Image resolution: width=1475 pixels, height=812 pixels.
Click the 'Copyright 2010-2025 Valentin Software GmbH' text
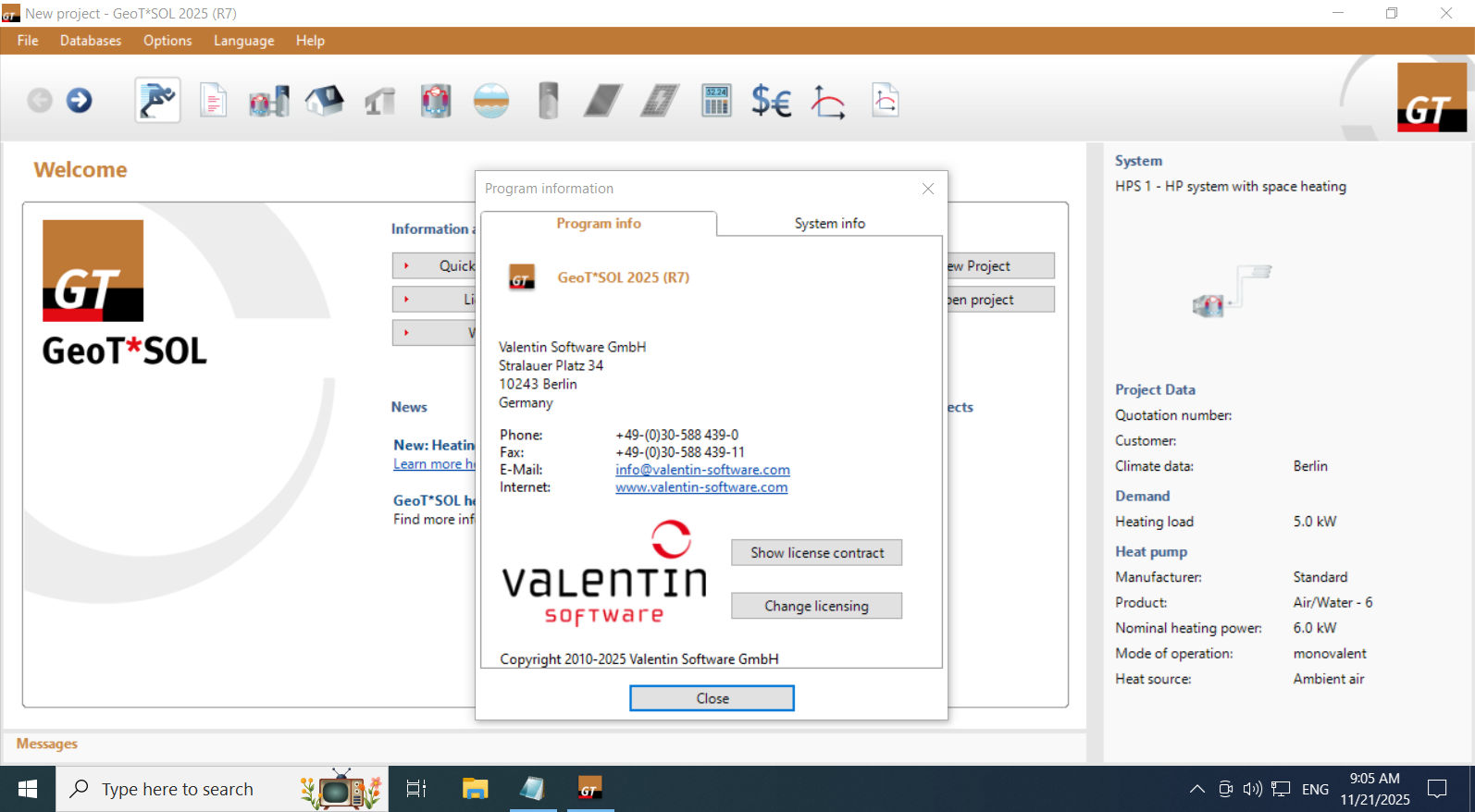pyautogui.click(x=639, y=659)
